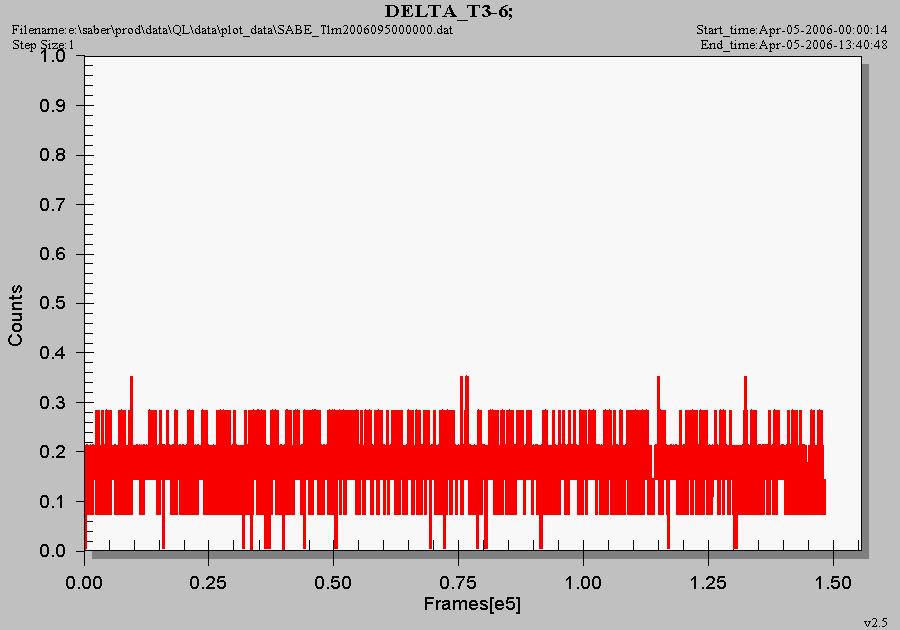Click y-axis tick label 0.5
The image size is (900, 630).
(x=52, y=304)
